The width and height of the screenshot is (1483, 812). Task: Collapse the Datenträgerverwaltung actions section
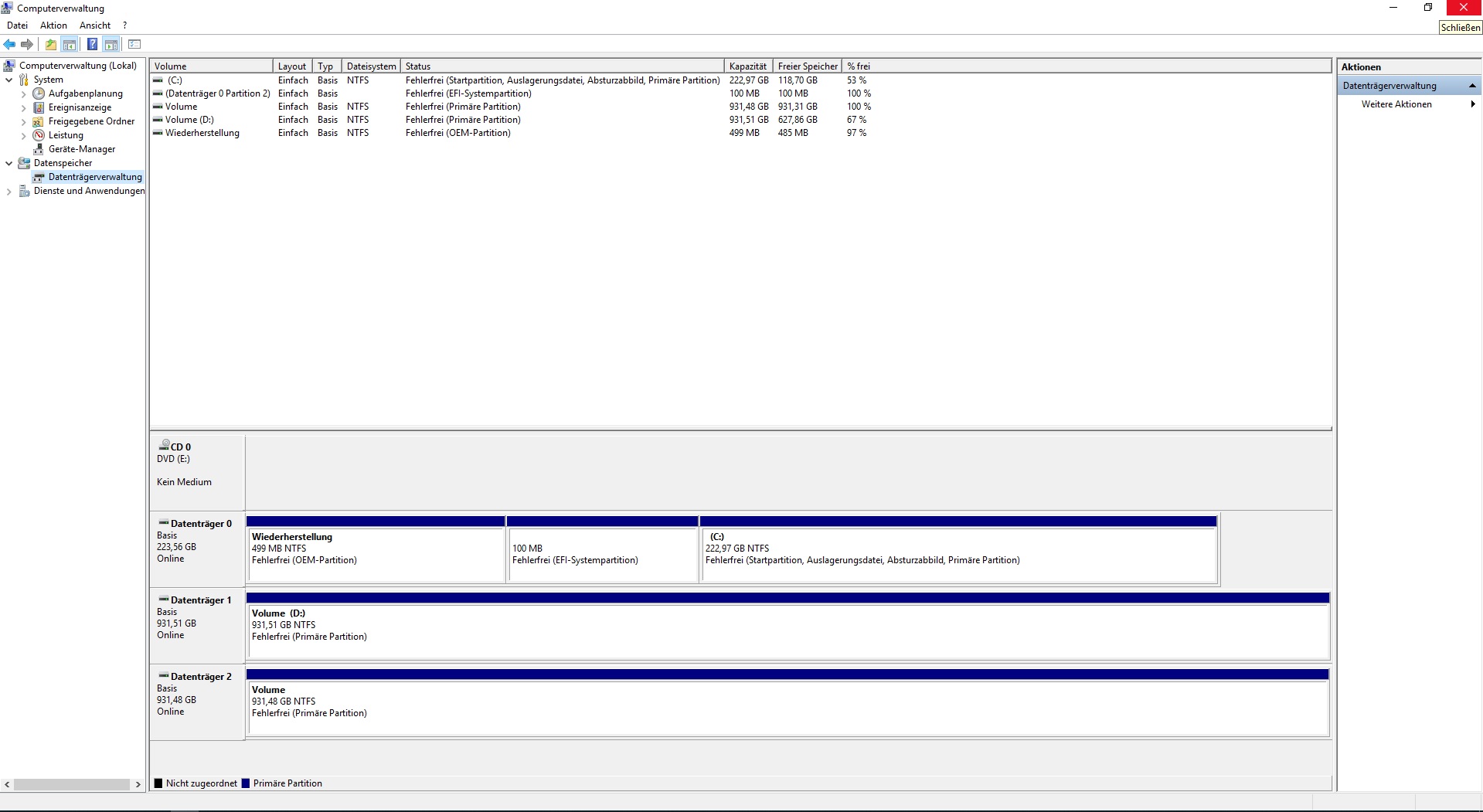point(1471,86)
